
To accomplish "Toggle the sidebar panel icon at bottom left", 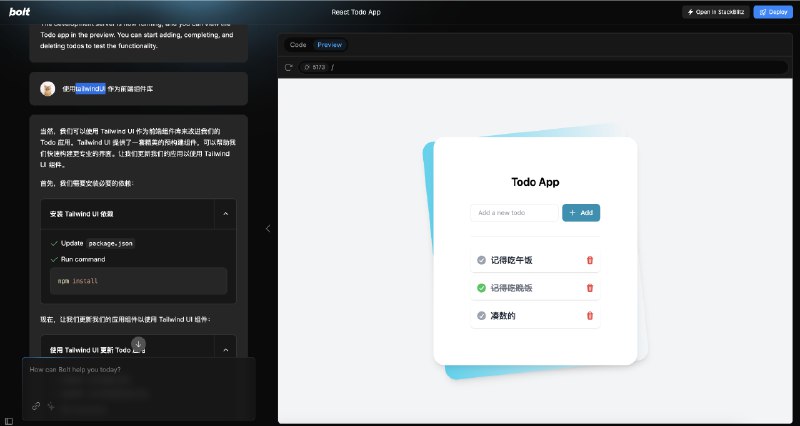I will (9, 421).
